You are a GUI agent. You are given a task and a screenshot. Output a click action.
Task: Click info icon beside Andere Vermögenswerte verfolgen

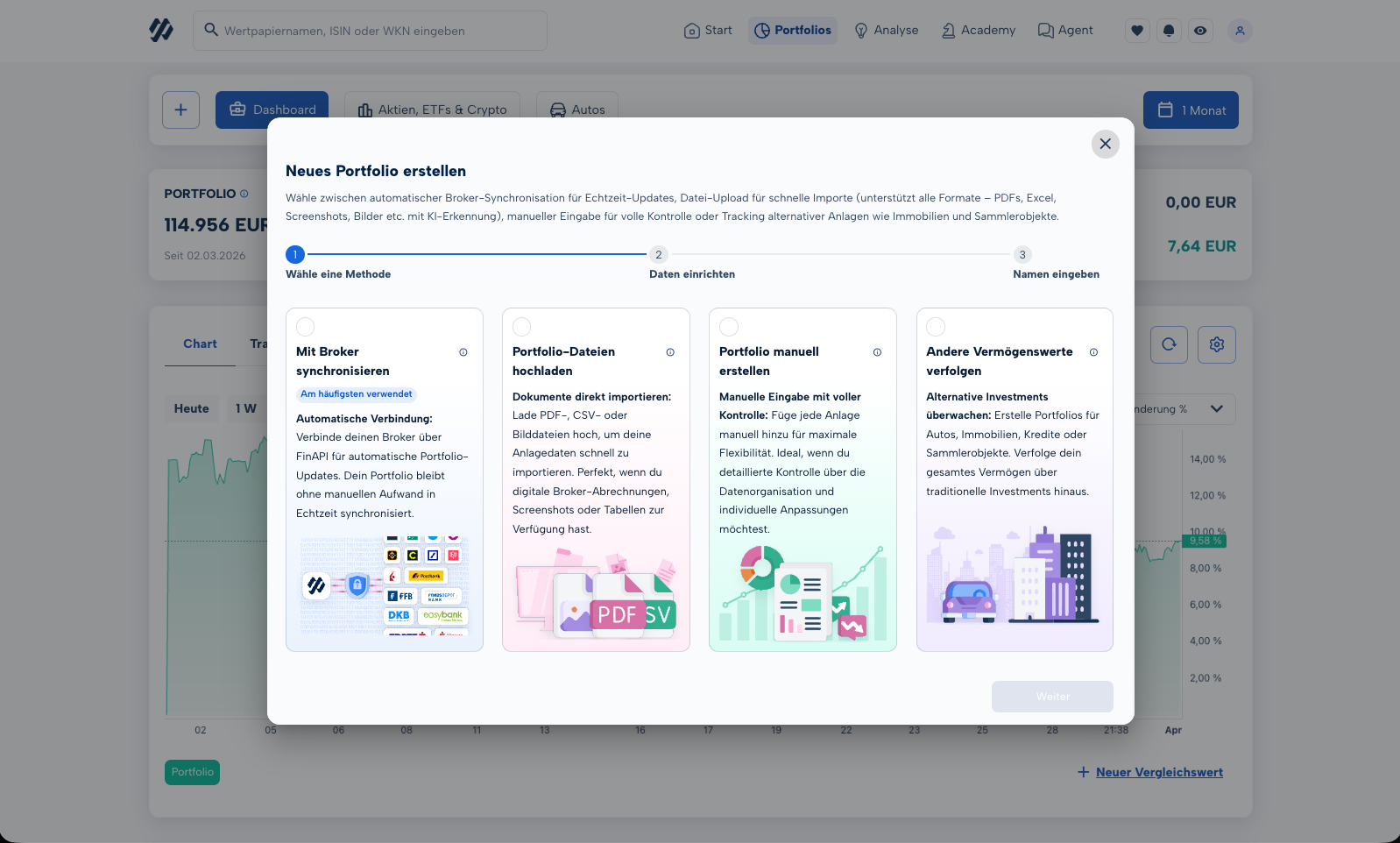pos(1093,352)
